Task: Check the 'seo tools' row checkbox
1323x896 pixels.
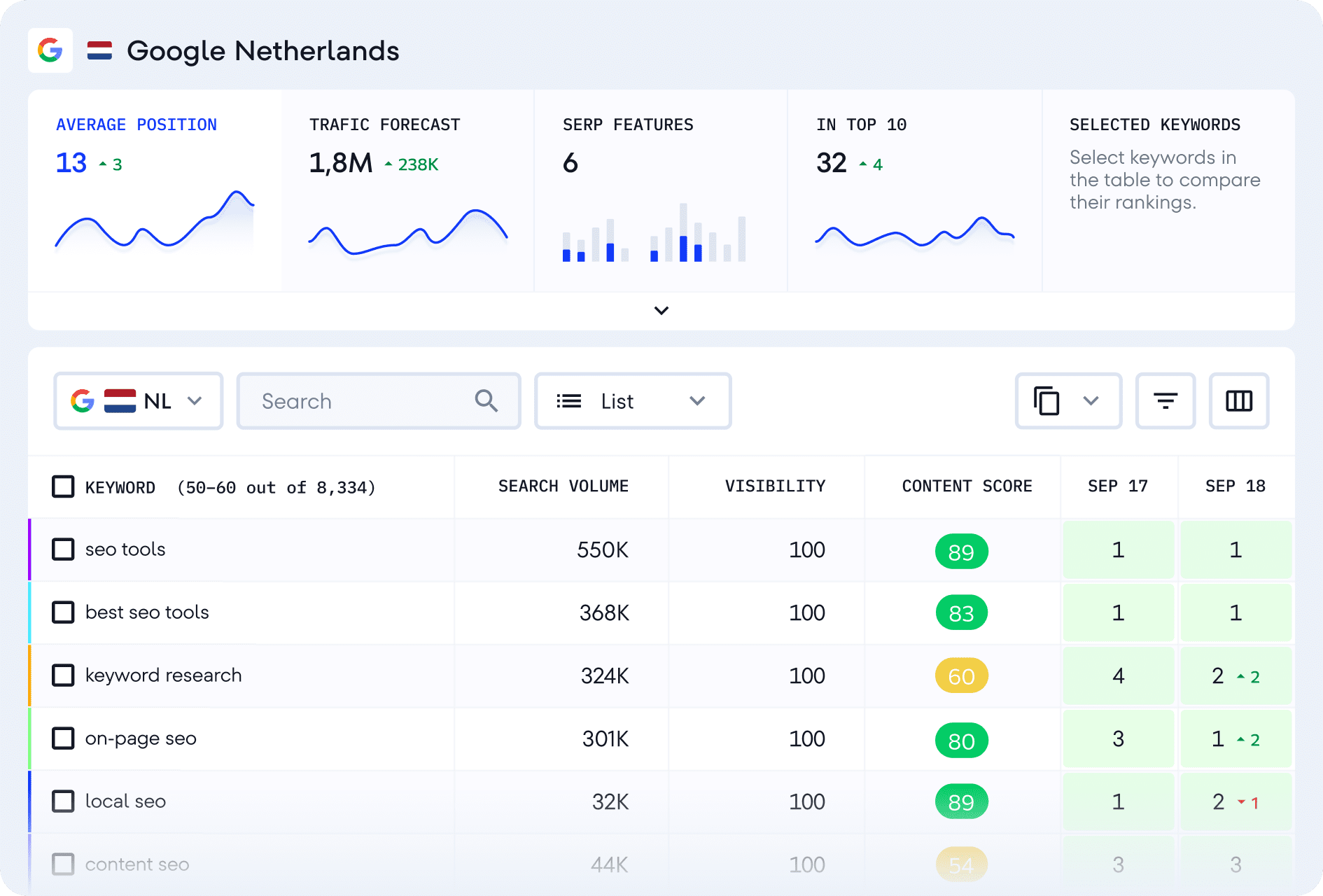Action: pyautogui.click(x=63, y=549)
